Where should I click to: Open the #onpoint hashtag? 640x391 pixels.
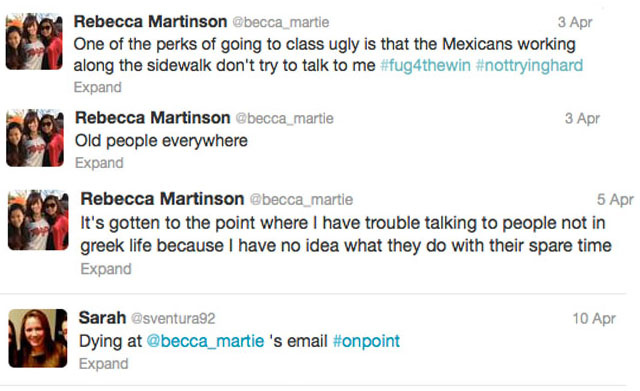[x=366, y=341]
